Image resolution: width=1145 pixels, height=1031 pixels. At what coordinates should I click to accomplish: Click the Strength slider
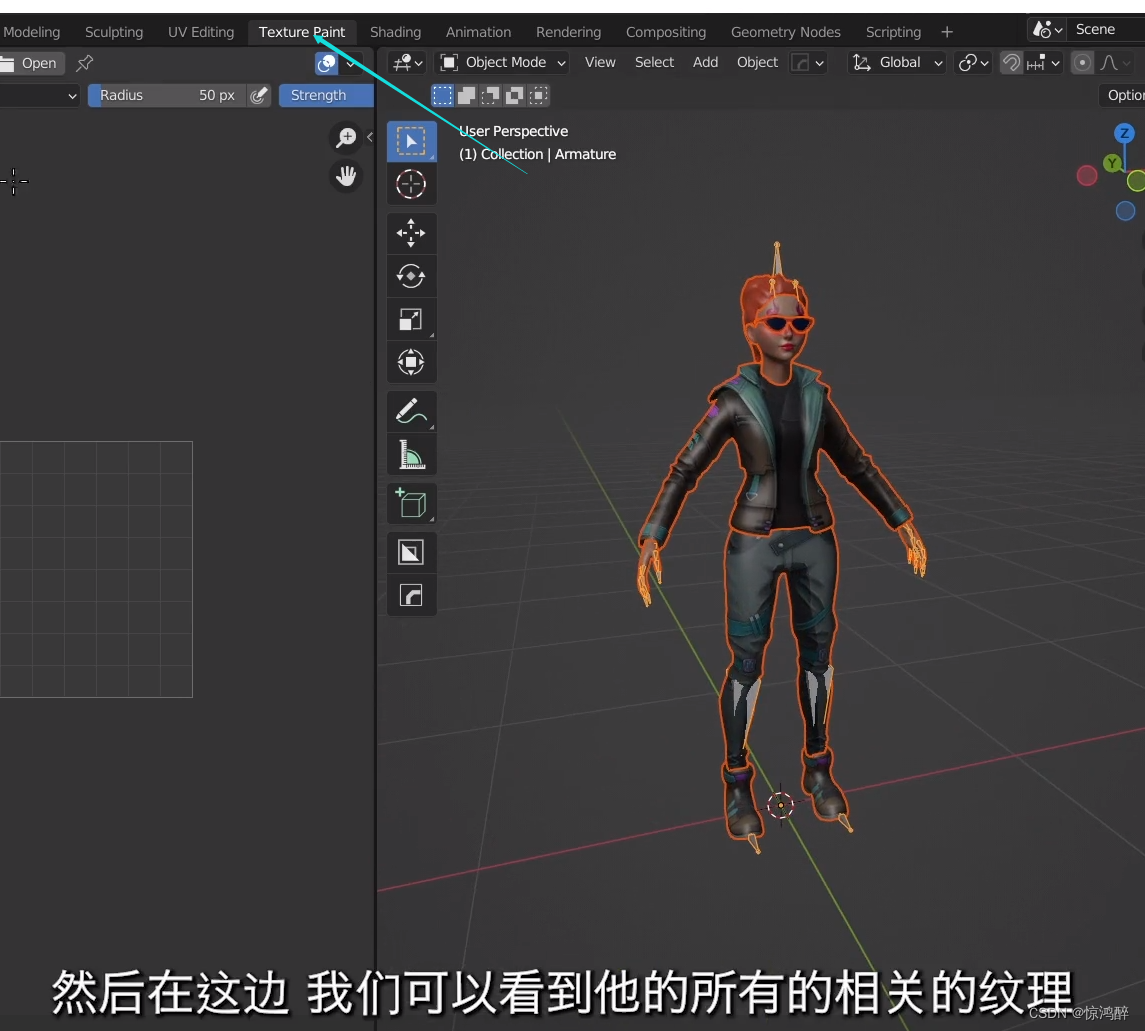click(326, 96)
